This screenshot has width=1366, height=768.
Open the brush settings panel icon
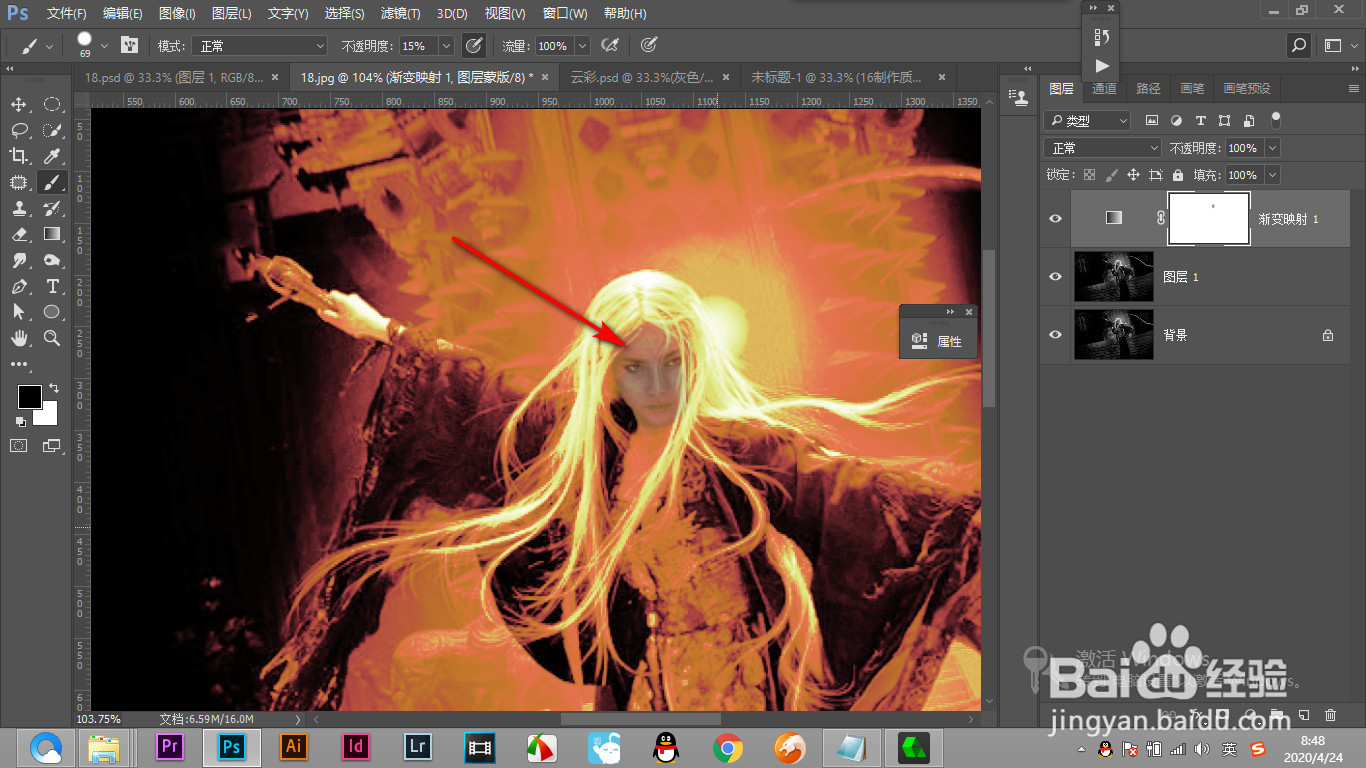(x=129, y=45)
